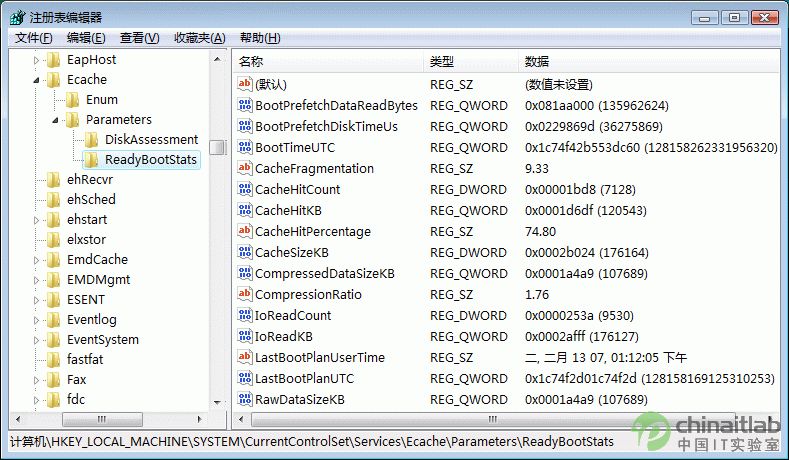789x460 pixels.
Task: Open the 查看(V) view menu
Action: [x=139, y=38]
